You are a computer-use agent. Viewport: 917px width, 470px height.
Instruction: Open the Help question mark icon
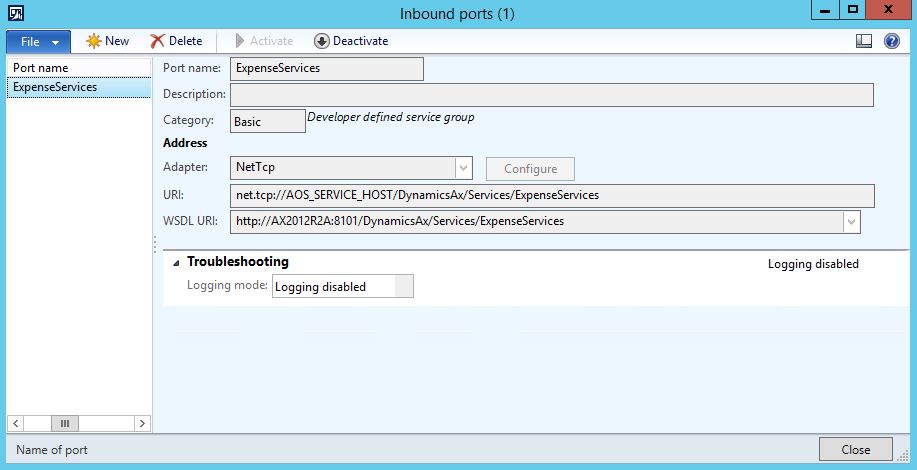(x=892, y=41)
